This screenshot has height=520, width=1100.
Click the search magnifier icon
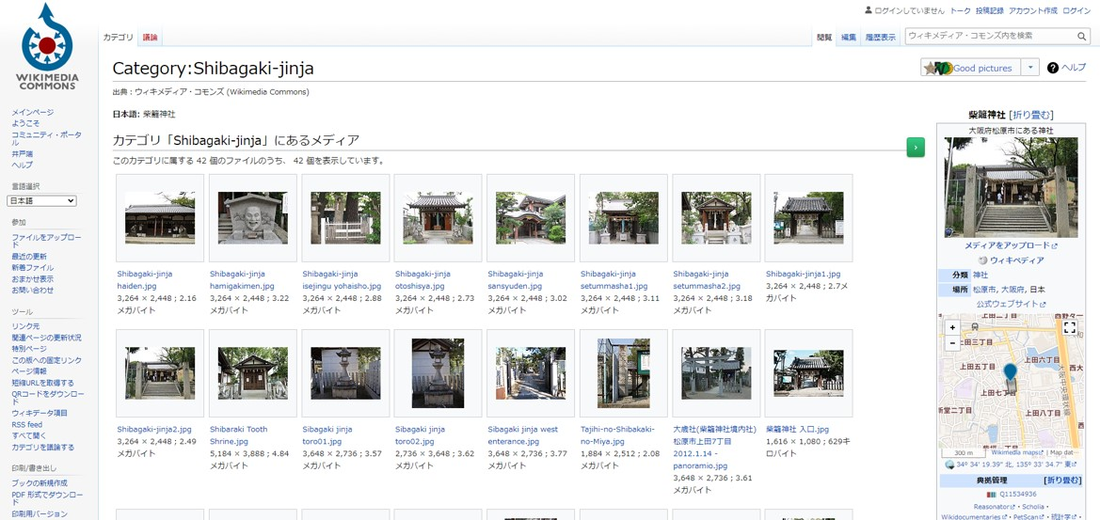(x=1082, y=36)
